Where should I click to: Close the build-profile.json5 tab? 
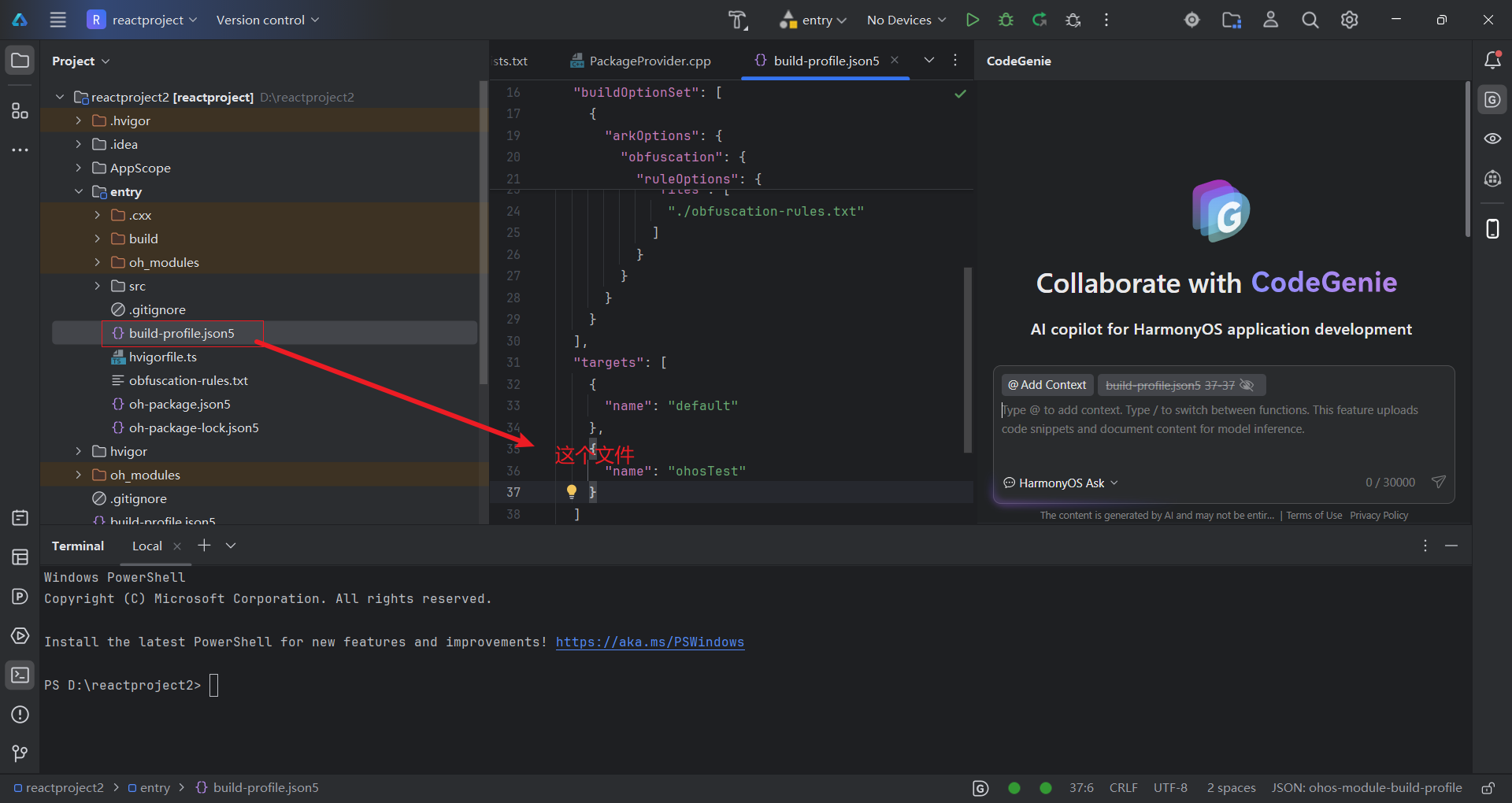coord(895,60)
